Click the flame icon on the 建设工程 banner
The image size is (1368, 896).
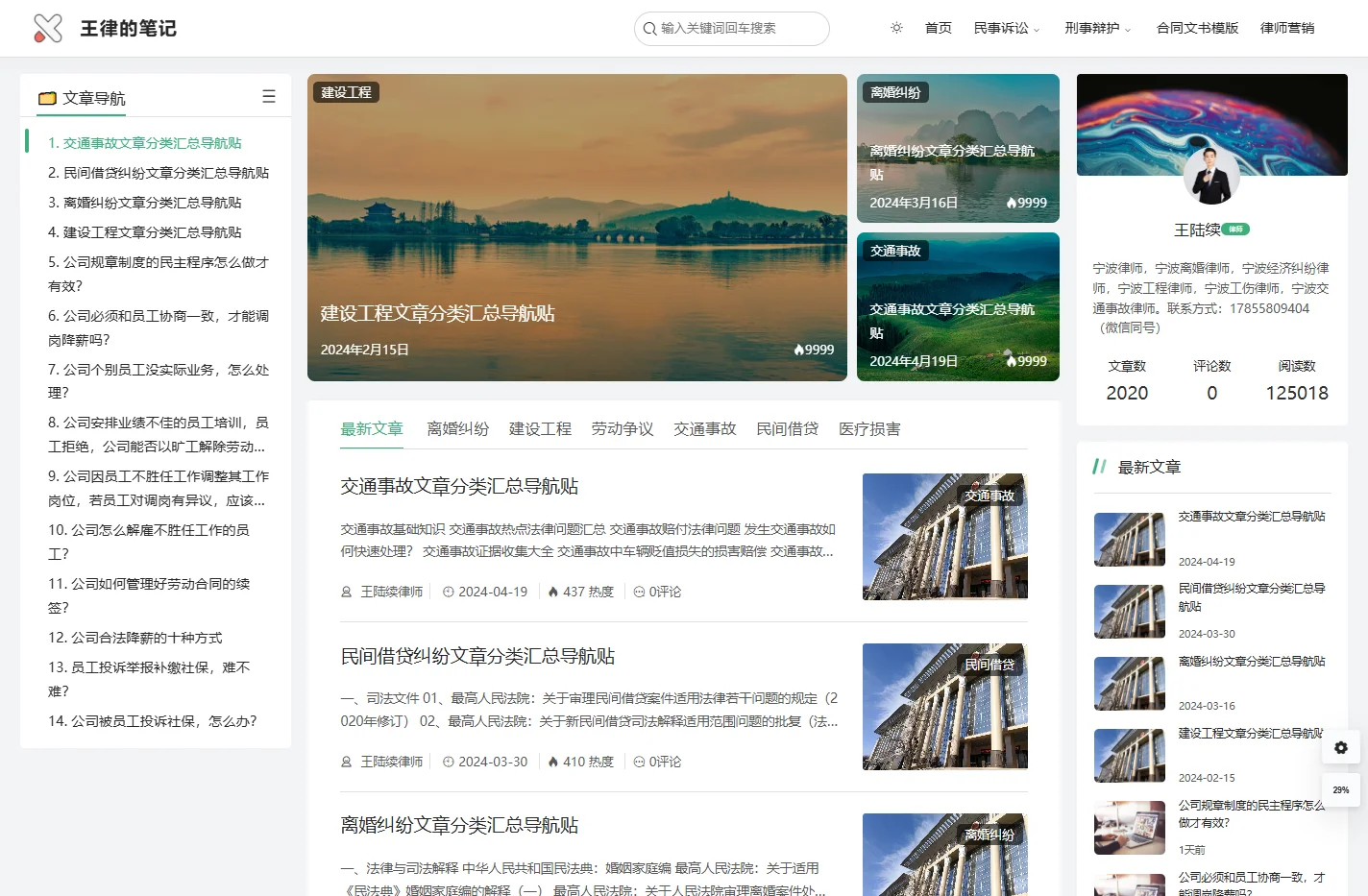point(798,350)
